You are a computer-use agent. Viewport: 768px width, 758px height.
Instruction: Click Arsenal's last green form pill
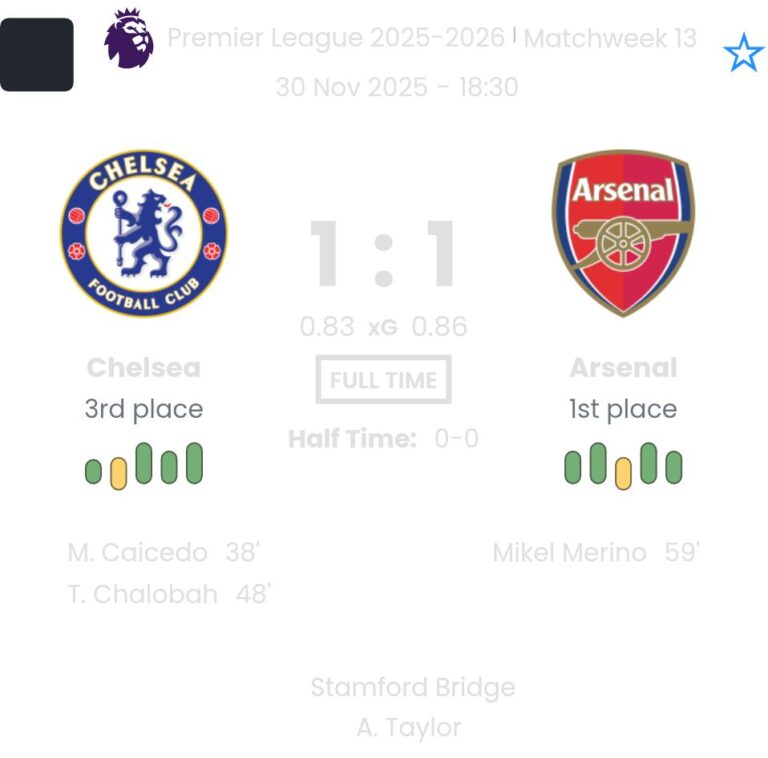674,467
